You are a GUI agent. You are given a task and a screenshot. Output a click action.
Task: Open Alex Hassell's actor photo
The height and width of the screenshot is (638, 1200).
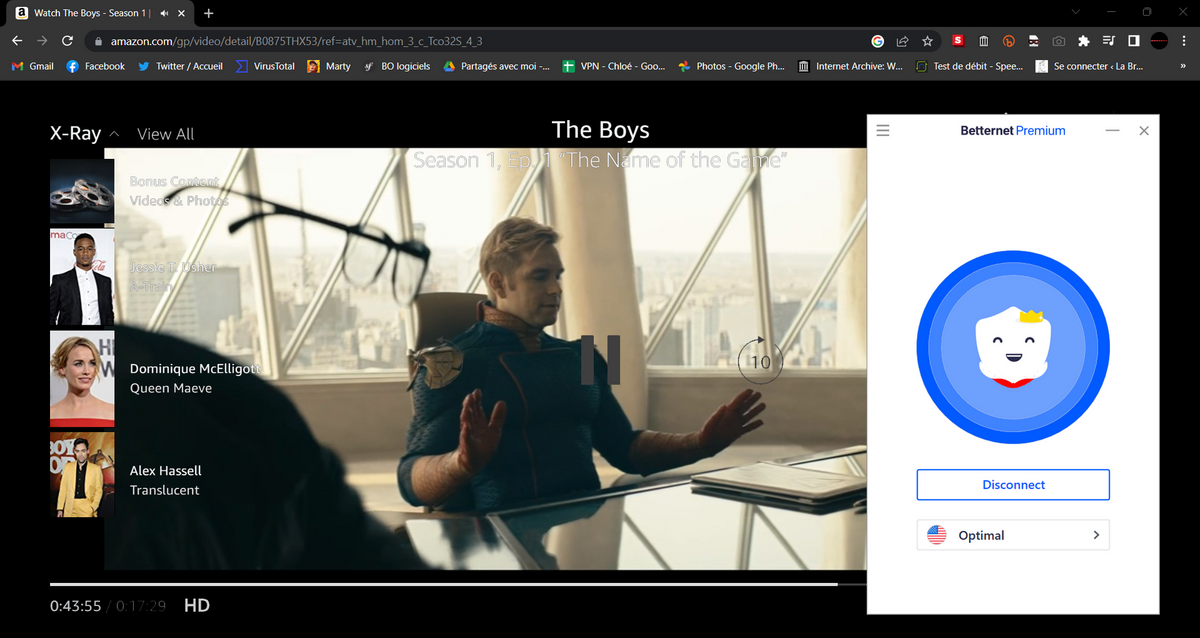[x=82, y=475]
